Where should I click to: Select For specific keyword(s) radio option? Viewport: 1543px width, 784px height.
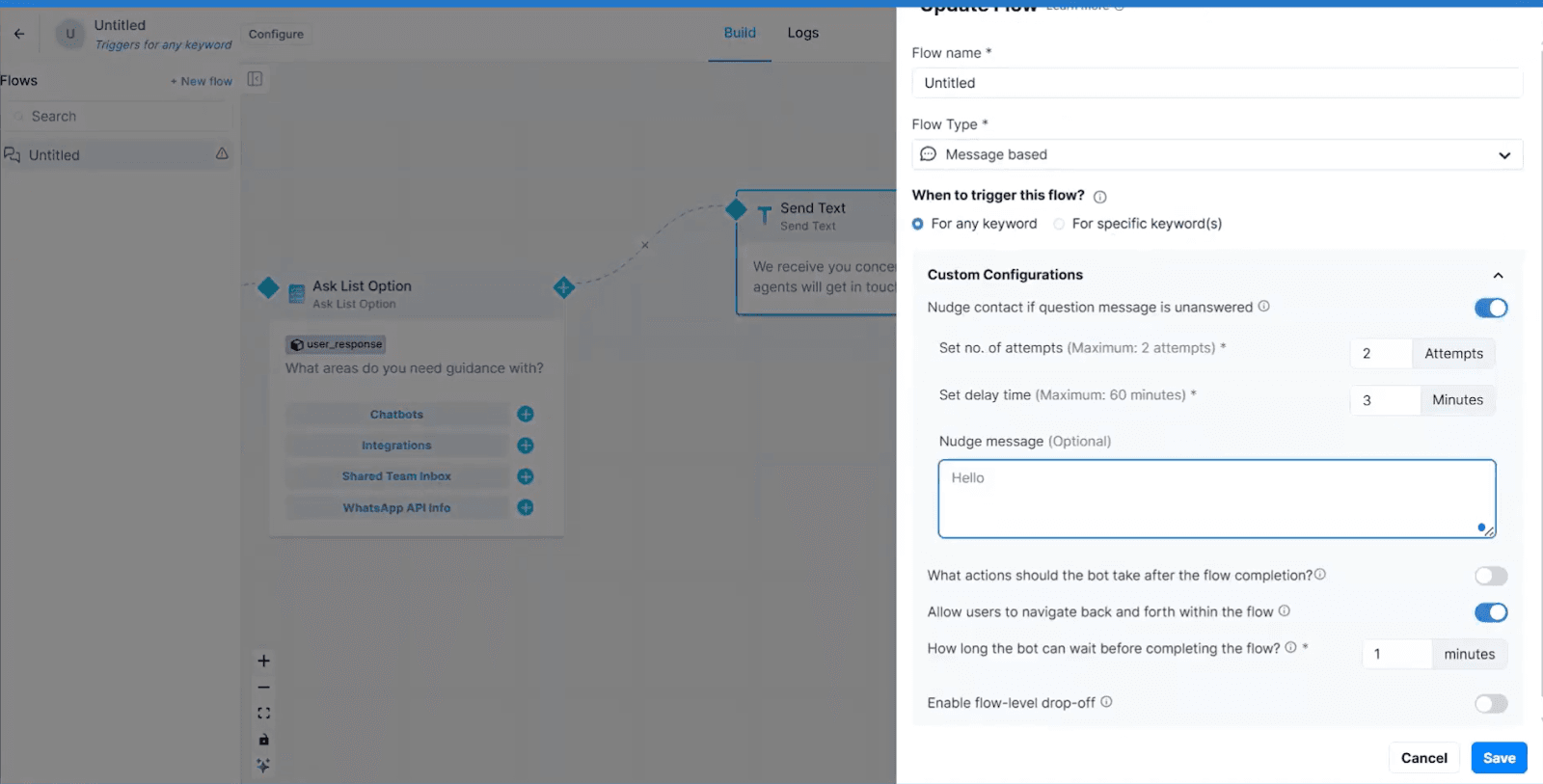pos(1059,224)
